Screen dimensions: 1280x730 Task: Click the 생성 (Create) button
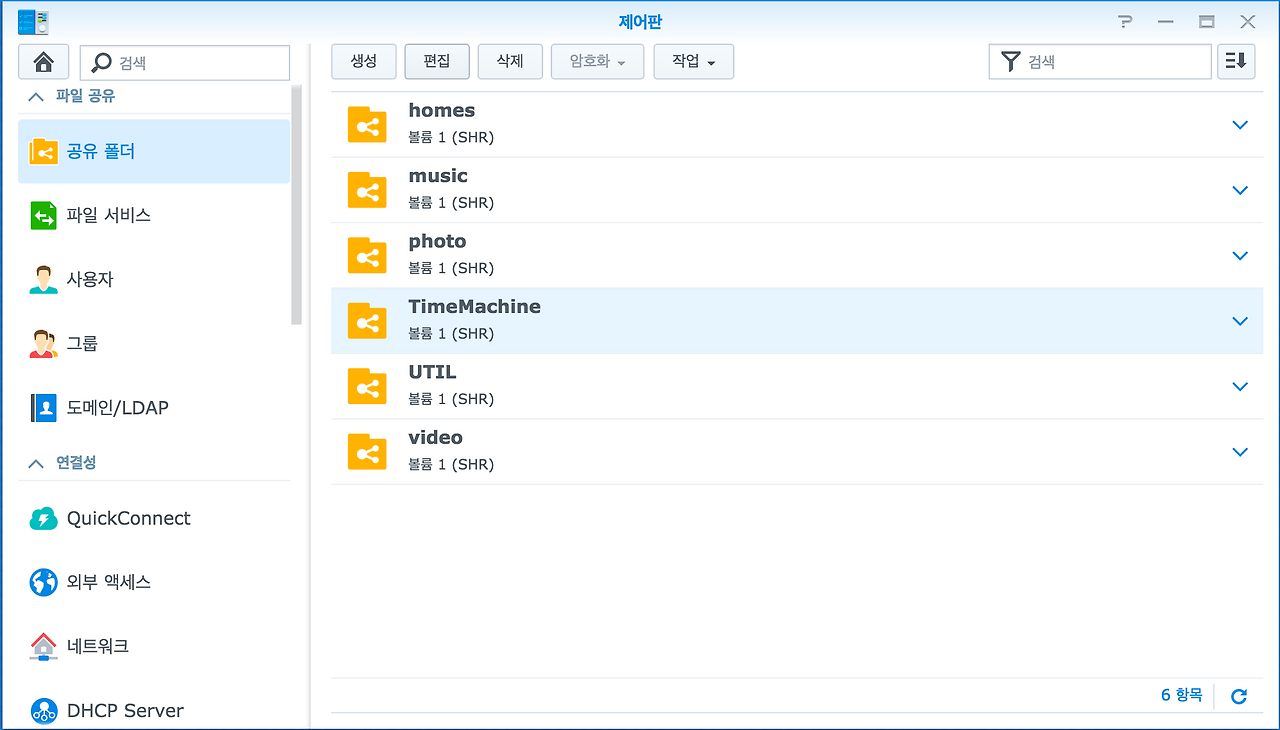coord(363,61)
